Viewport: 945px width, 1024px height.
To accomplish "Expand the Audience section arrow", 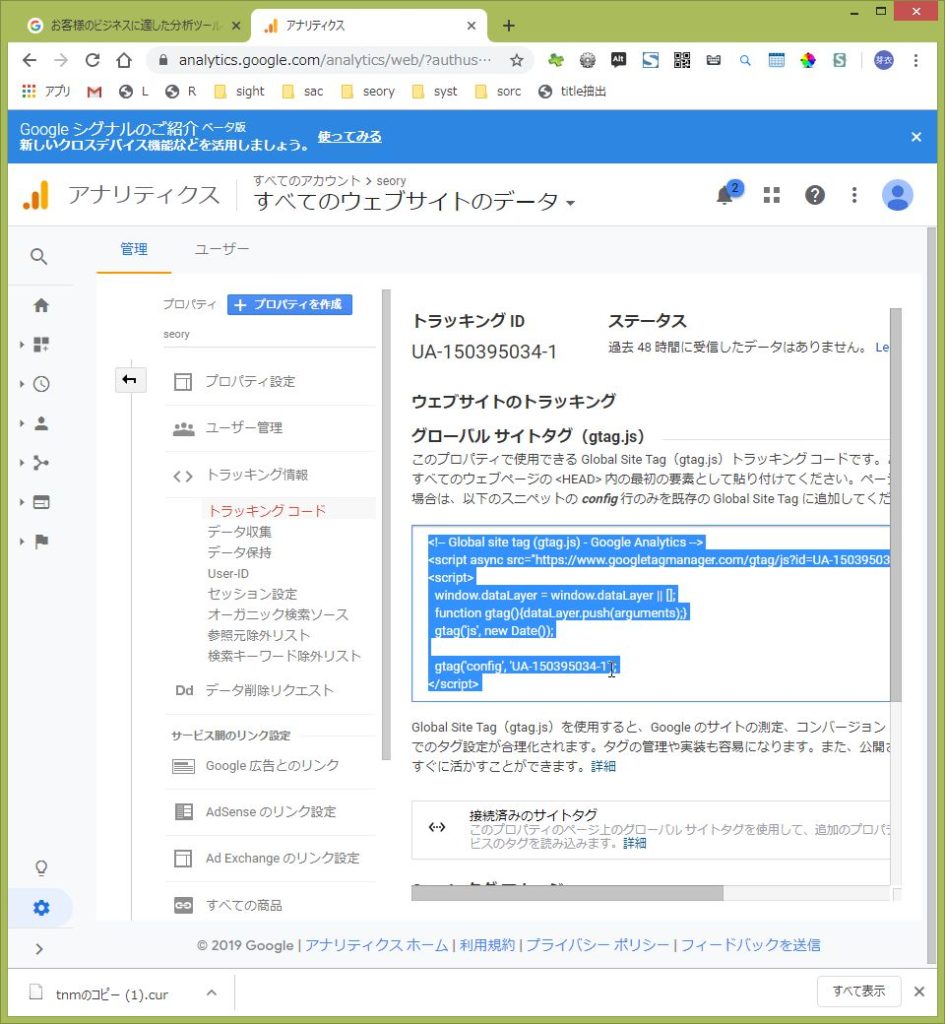I will [x=22, y=423].
